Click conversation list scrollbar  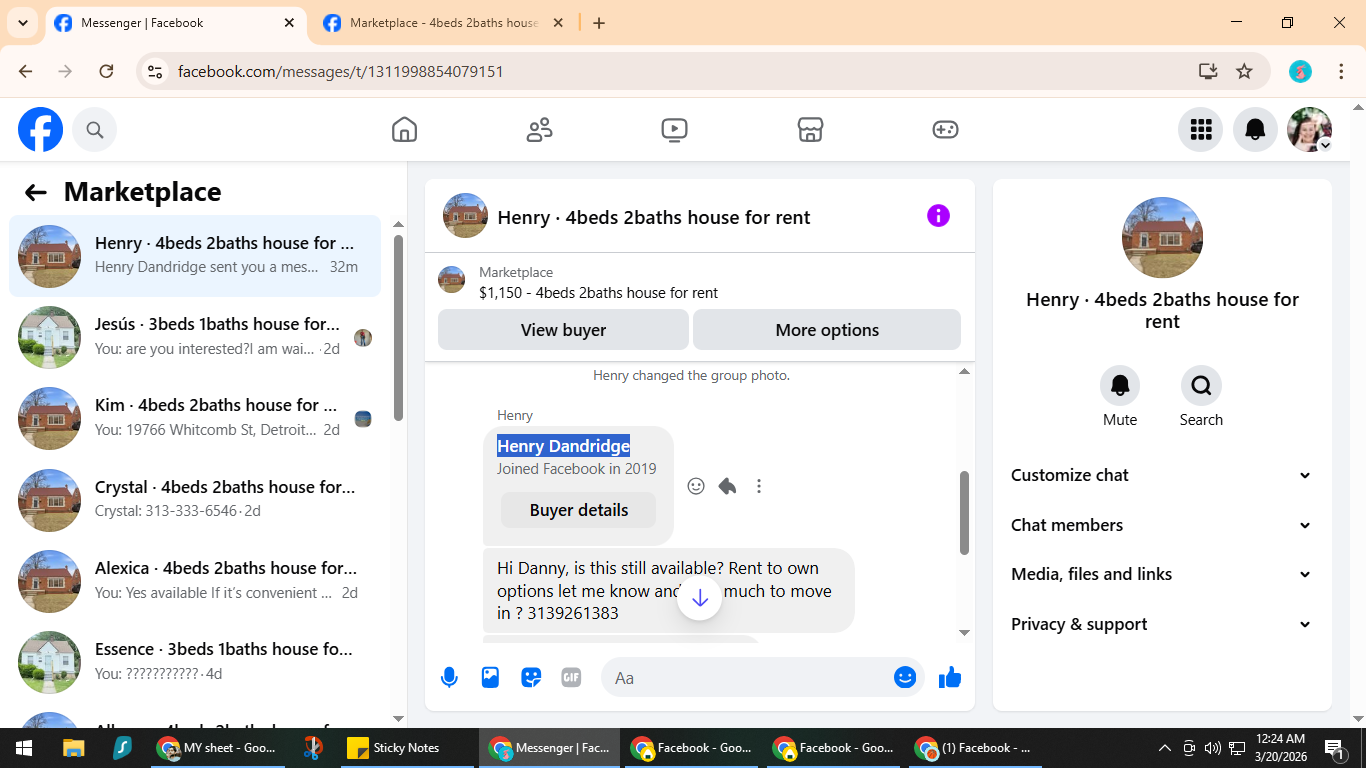click(398, 327)
